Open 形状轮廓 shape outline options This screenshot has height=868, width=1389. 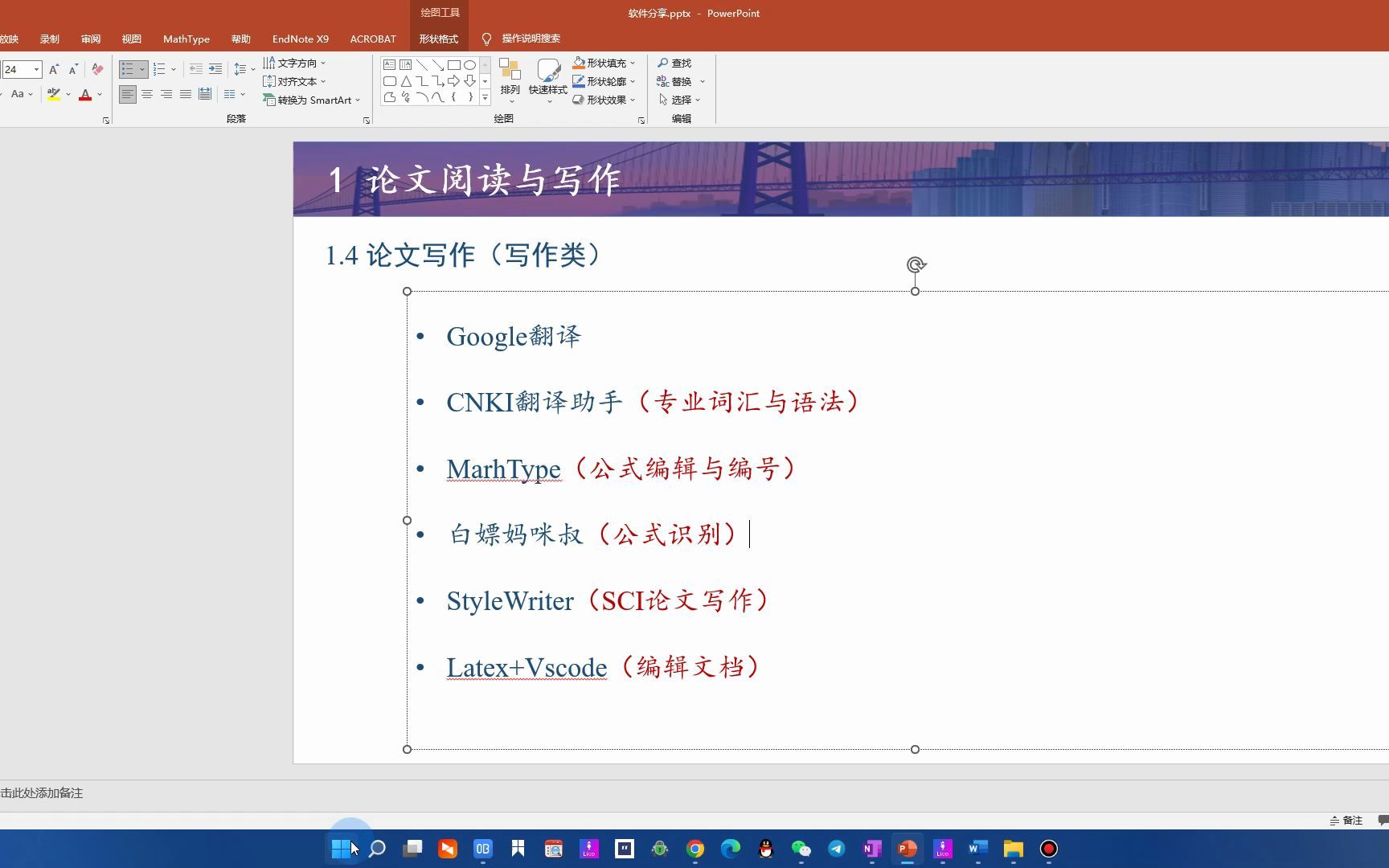click(x=604, y=81)
